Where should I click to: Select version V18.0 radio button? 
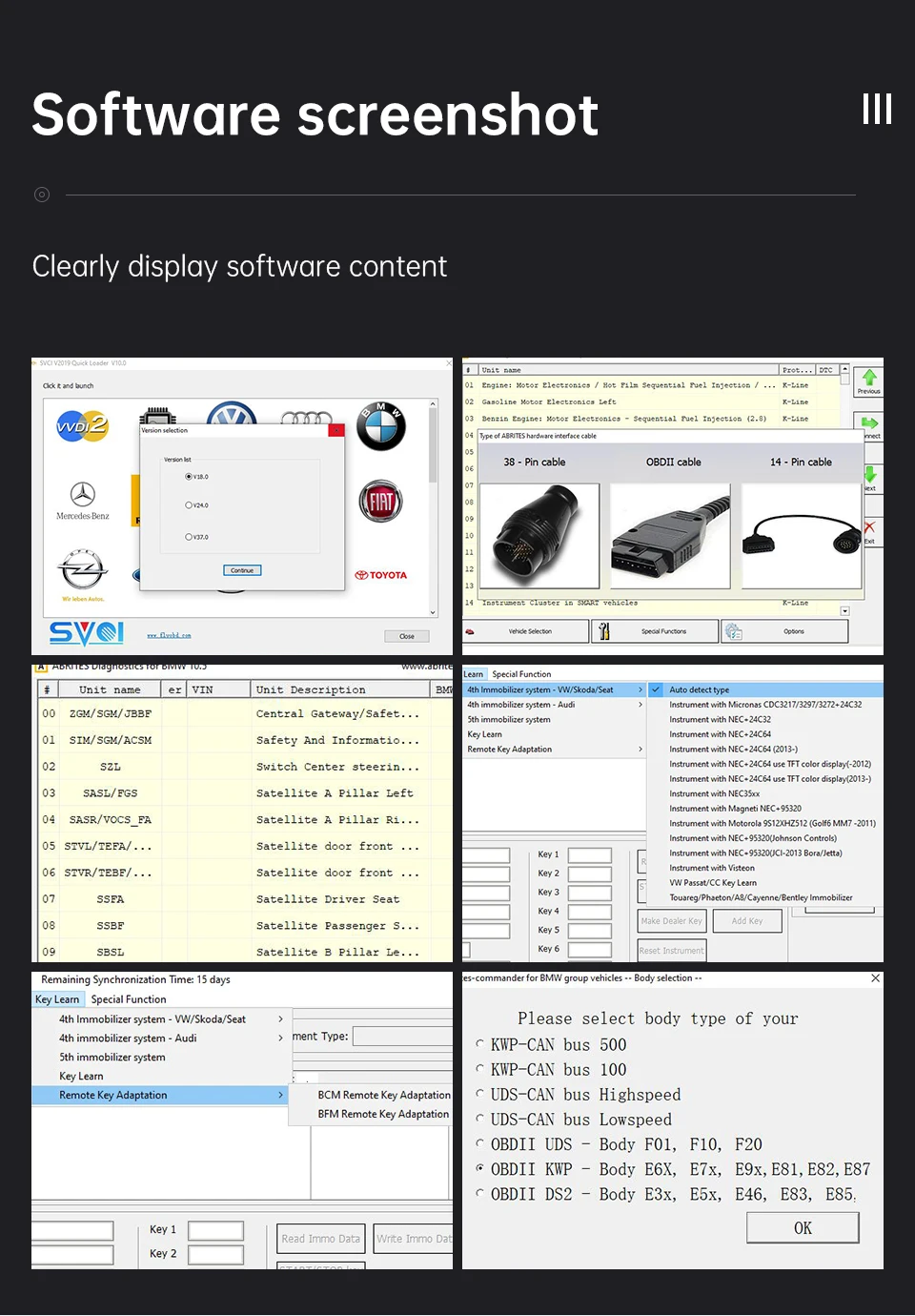pyautogui.click(x=189, y=476)
